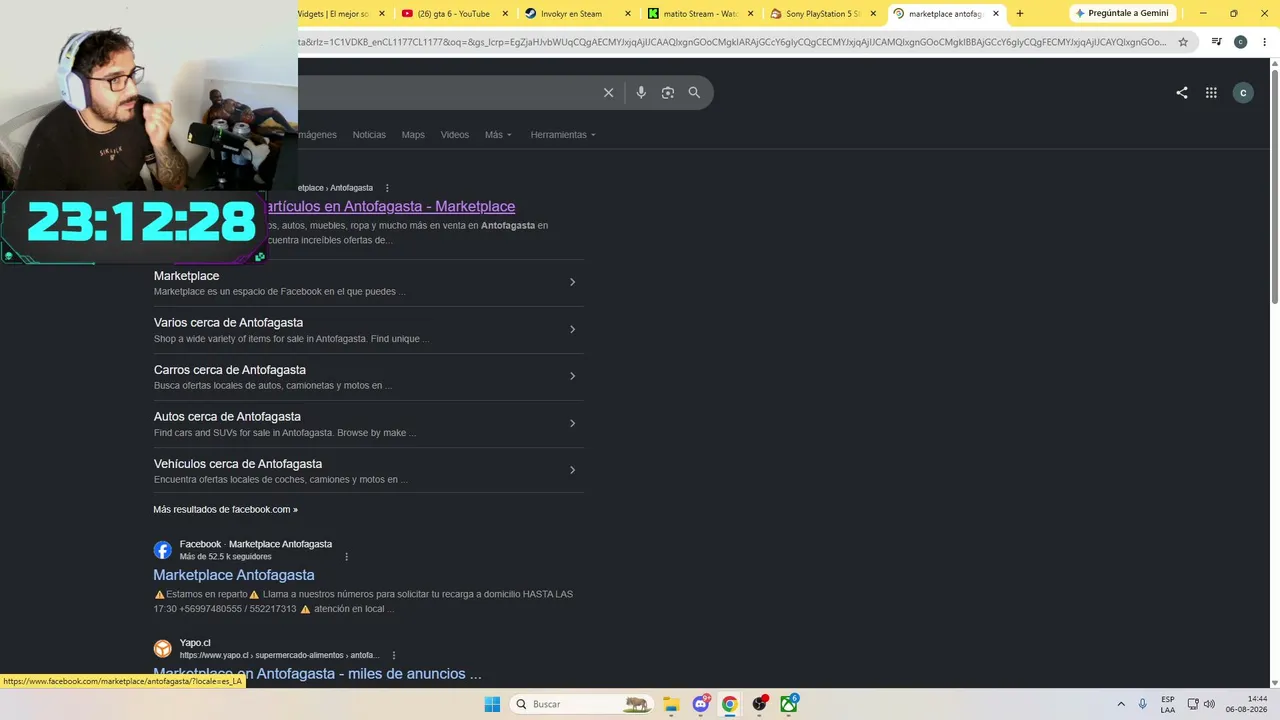The height and width of the screenshot is (720, 1280).
Task: Switch to Chrome in the taskbar
Action: 730,704
